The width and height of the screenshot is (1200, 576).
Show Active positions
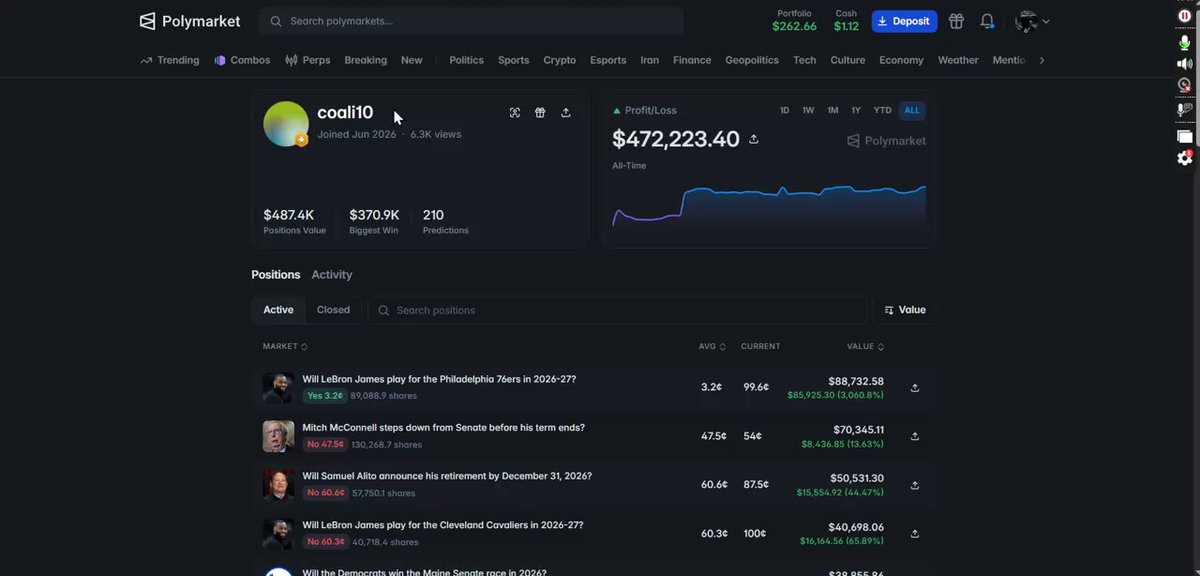(x=278, y=310)
